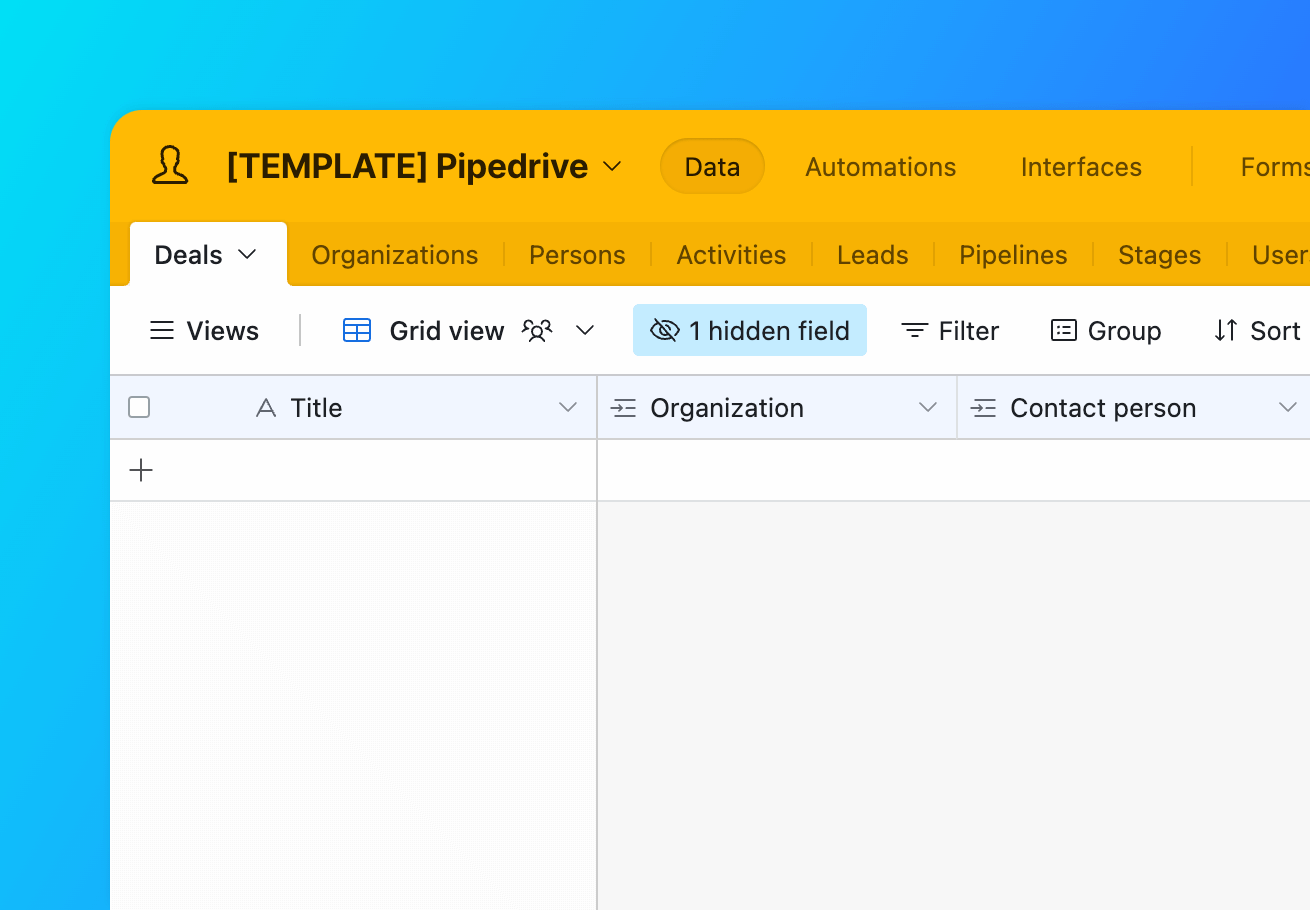
Task: Open the Title column dropdown arrow
Action: [x=568, y=407]
